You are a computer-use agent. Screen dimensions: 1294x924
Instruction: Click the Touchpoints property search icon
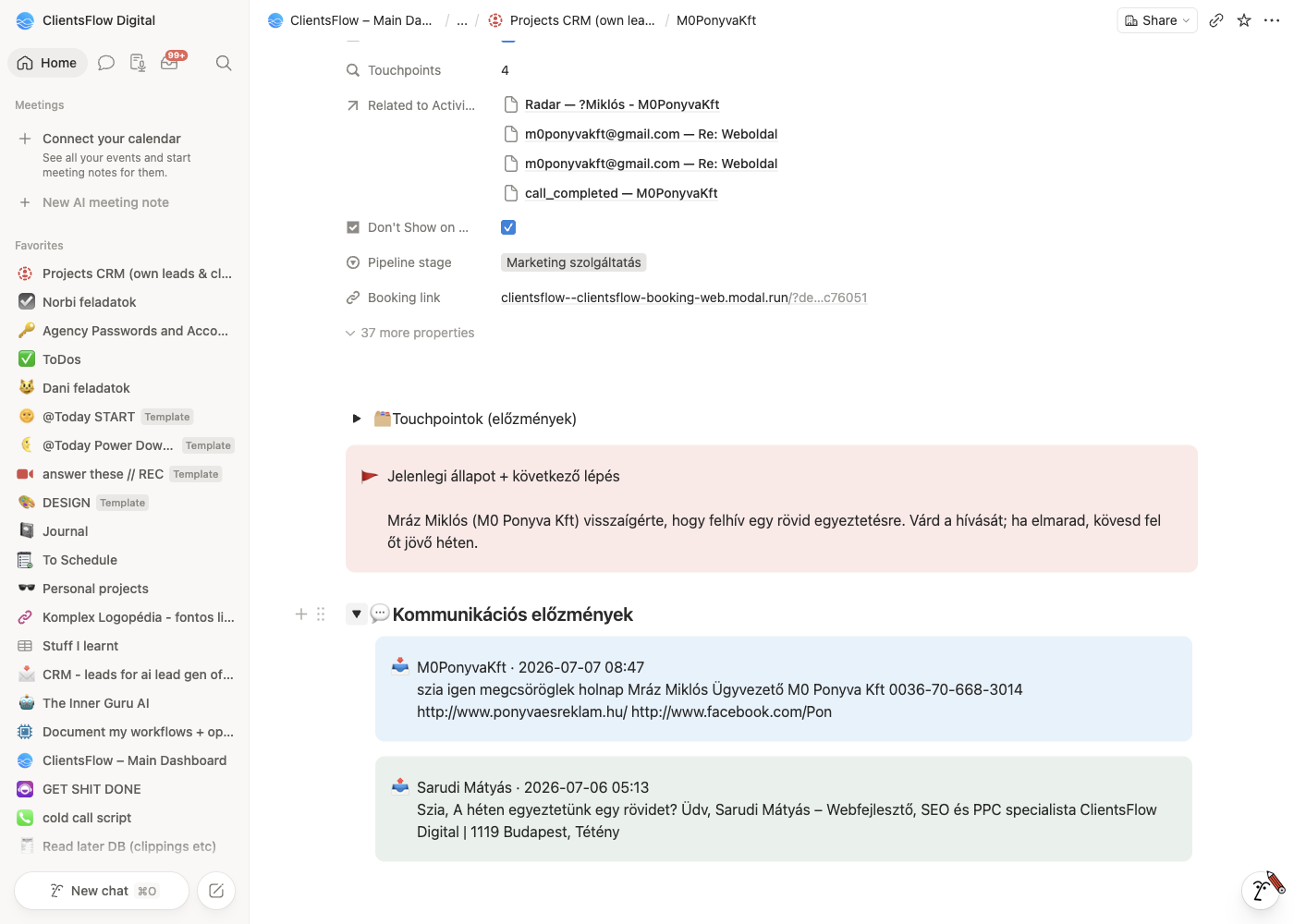[353, 70]
